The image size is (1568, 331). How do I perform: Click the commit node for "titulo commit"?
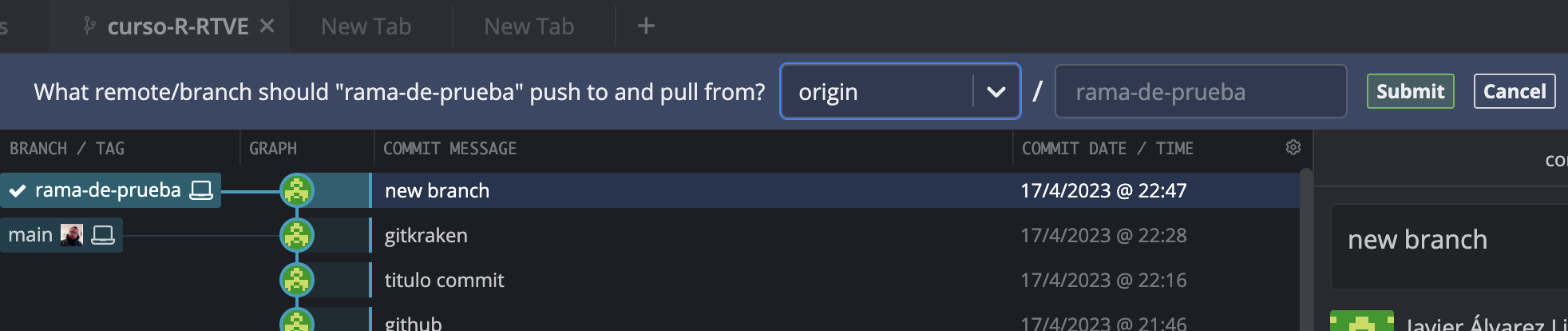(x=297, y=281)
